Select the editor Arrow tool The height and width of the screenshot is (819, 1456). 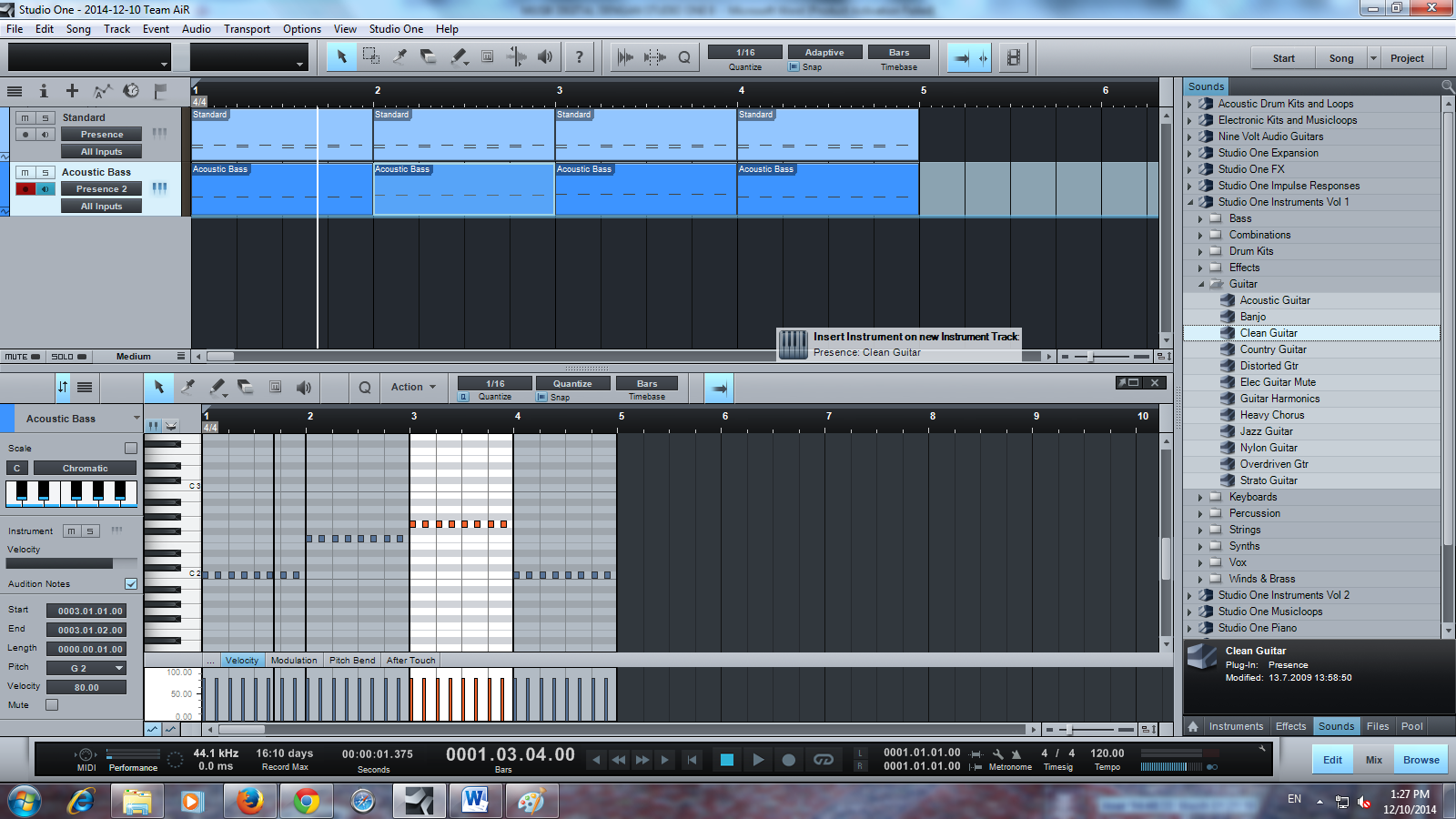158,387
